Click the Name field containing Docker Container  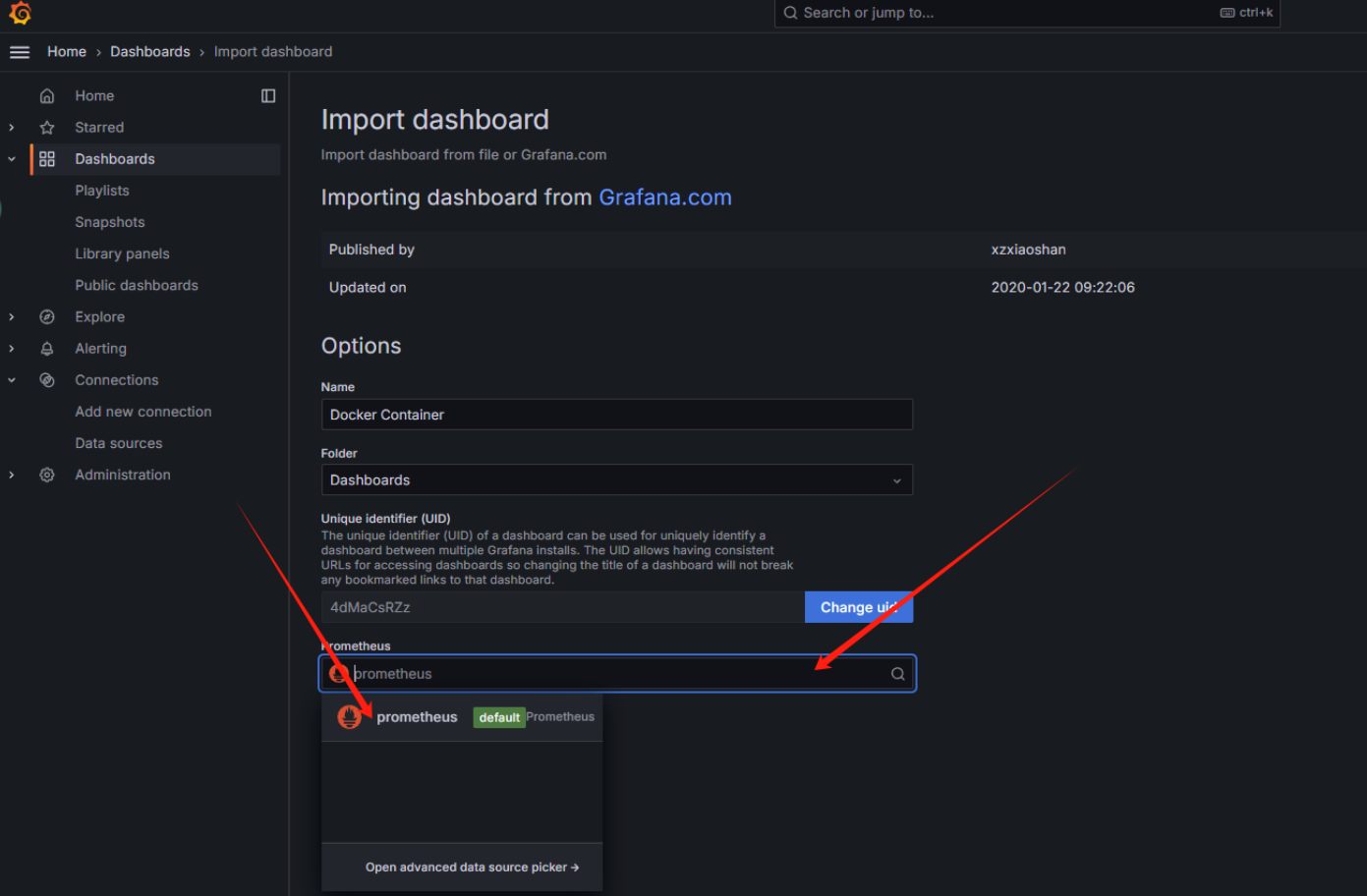616,415
